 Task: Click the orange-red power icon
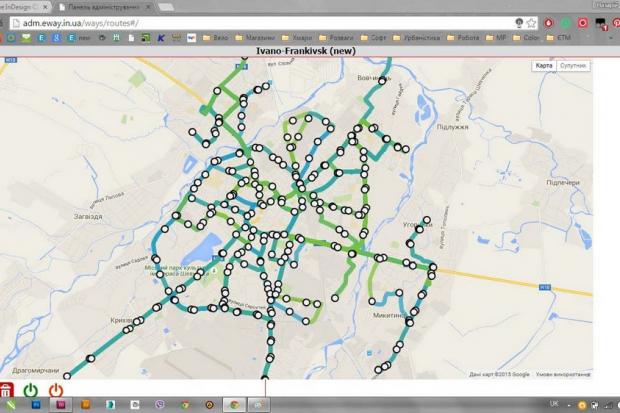click(56, 391)
